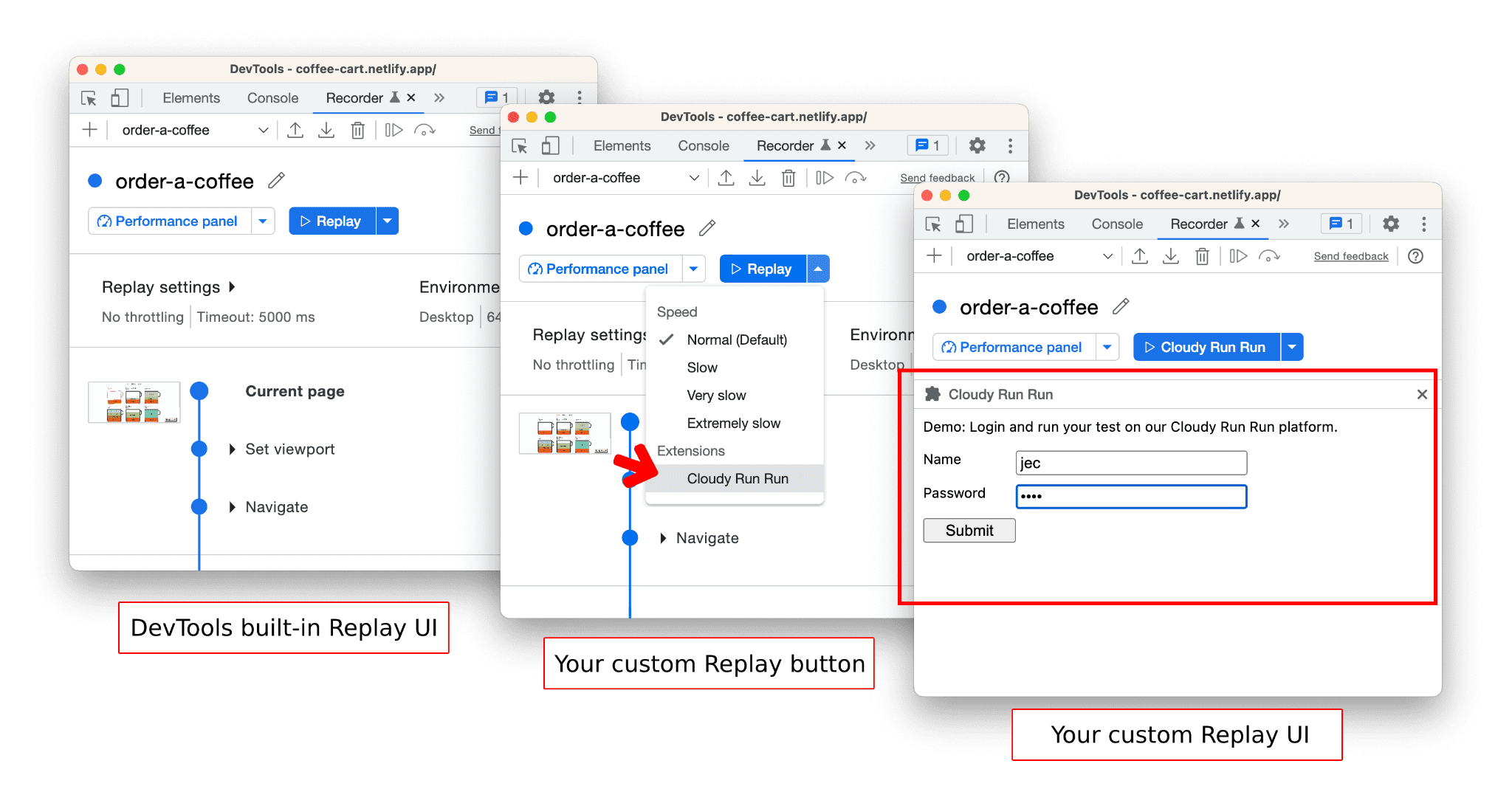Screen dimensions: 1512x803
Task: Select Slow replay speed option
Action: click(x=704, y=366)
